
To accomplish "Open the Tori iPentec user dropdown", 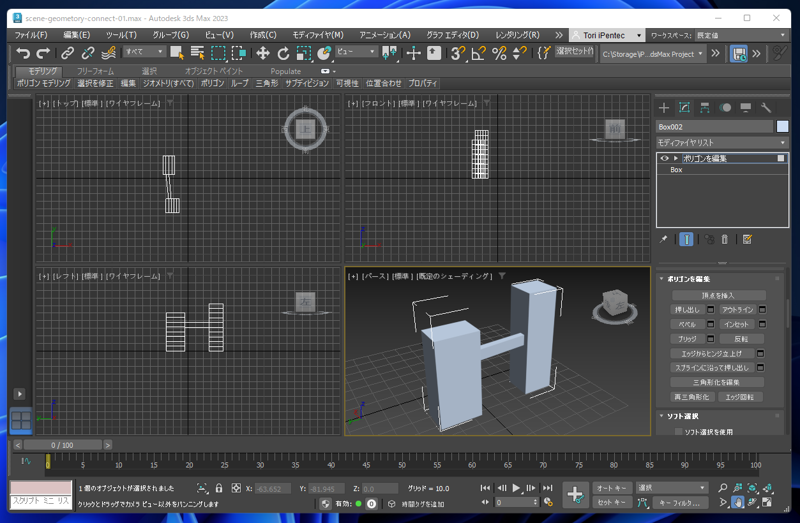I will (x=607, y=35).
